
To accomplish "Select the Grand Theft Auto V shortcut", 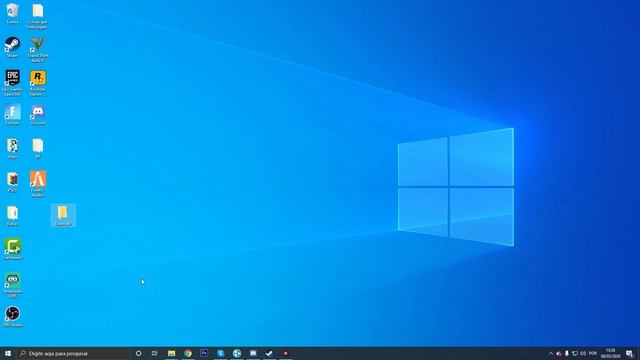I will tap(38, 49).
